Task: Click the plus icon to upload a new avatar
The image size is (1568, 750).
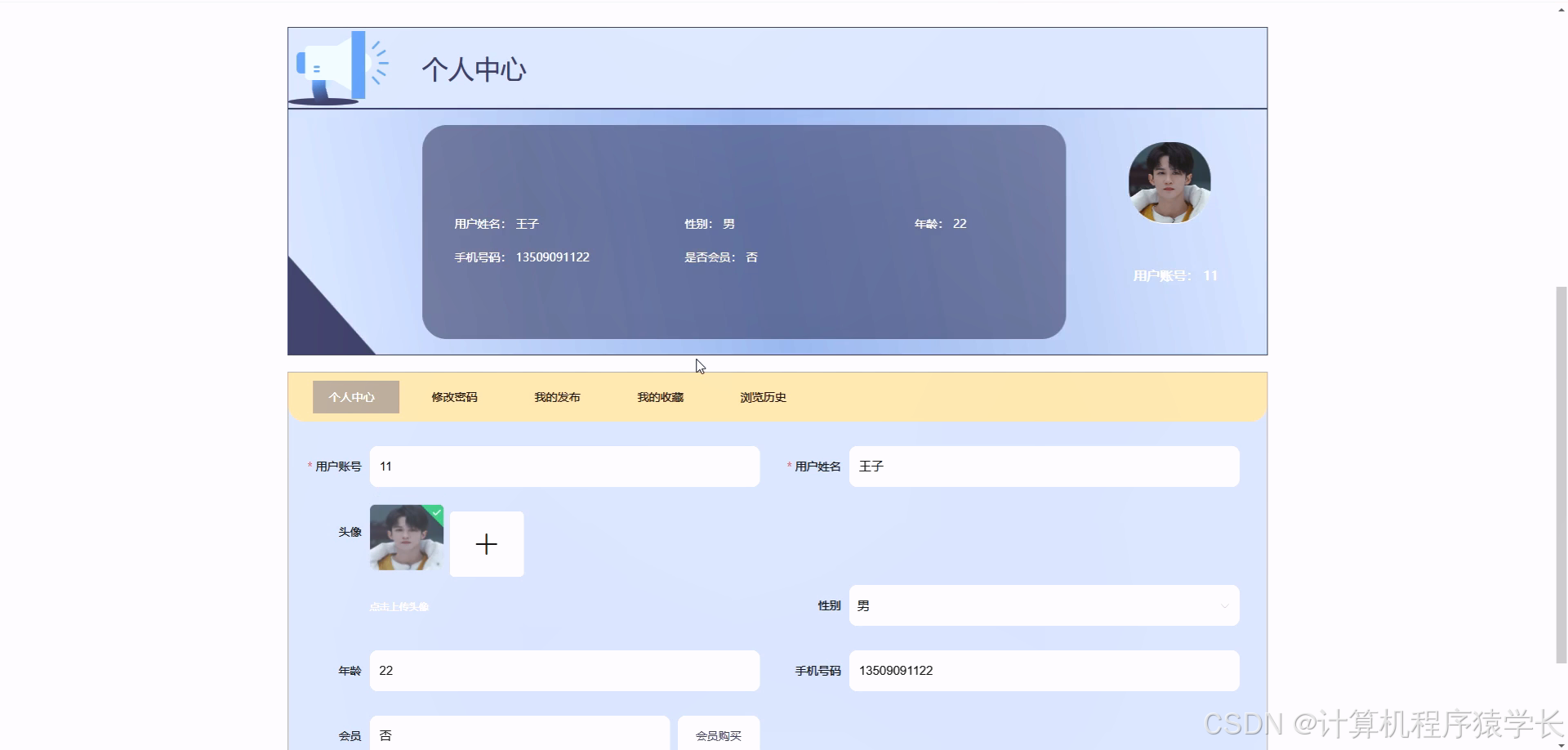Action: click(487, 543)
